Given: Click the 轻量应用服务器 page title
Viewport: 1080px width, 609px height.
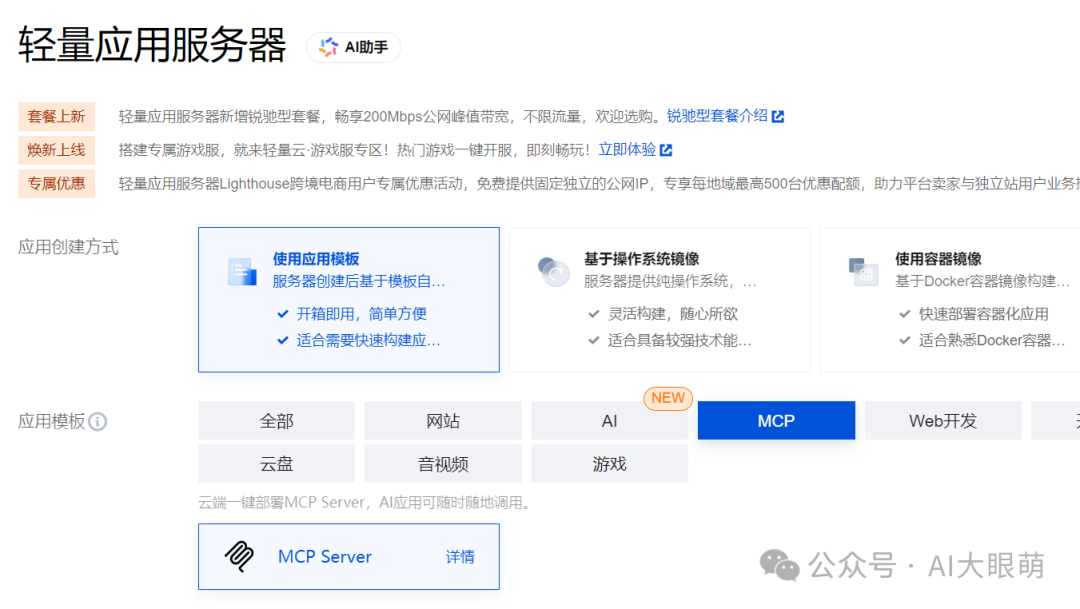Looking at the screenshot, I should [x=152, y=45].
